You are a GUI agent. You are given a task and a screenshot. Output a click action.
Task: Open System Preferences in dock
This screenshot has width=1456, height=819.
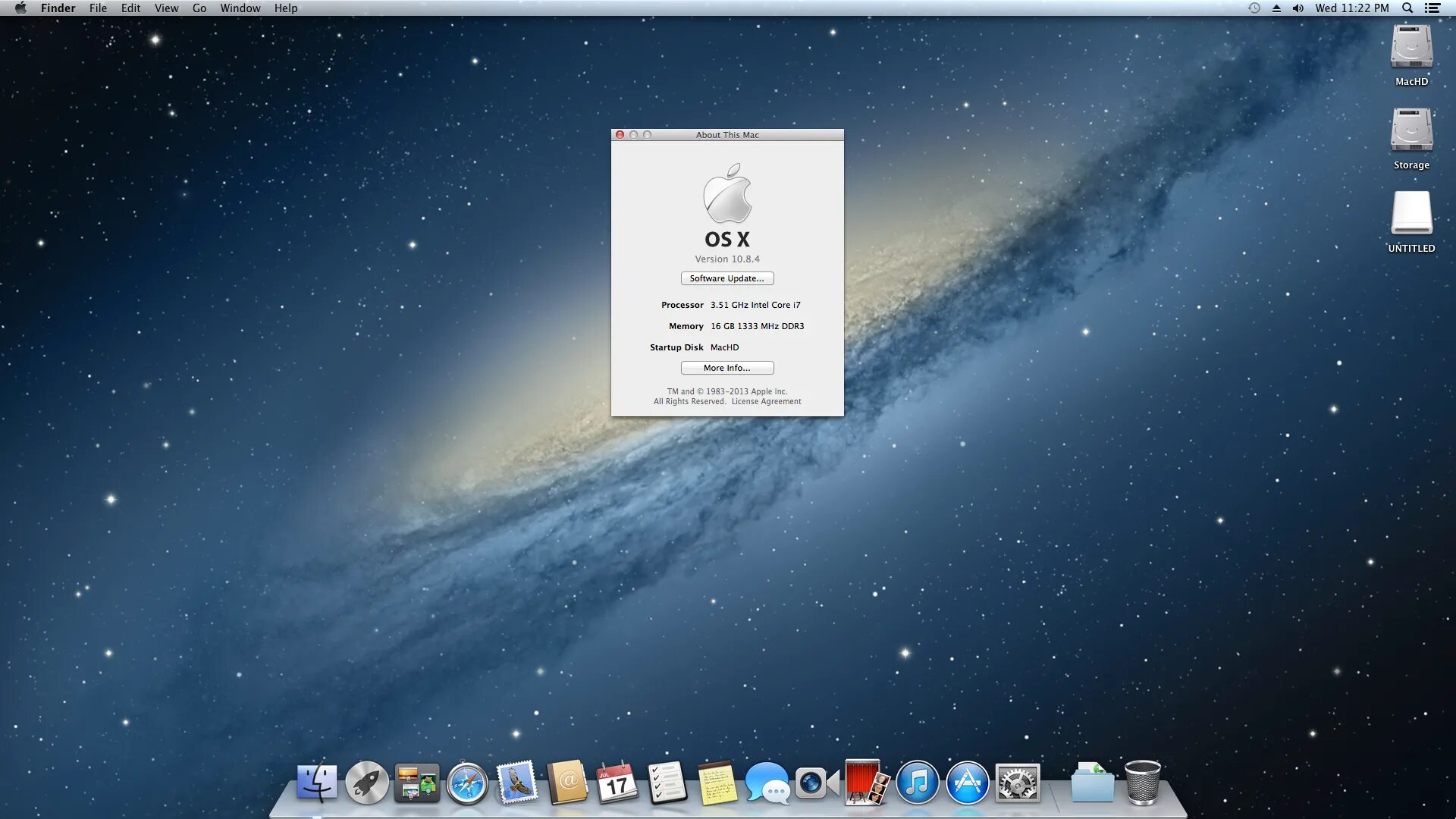1017,783
